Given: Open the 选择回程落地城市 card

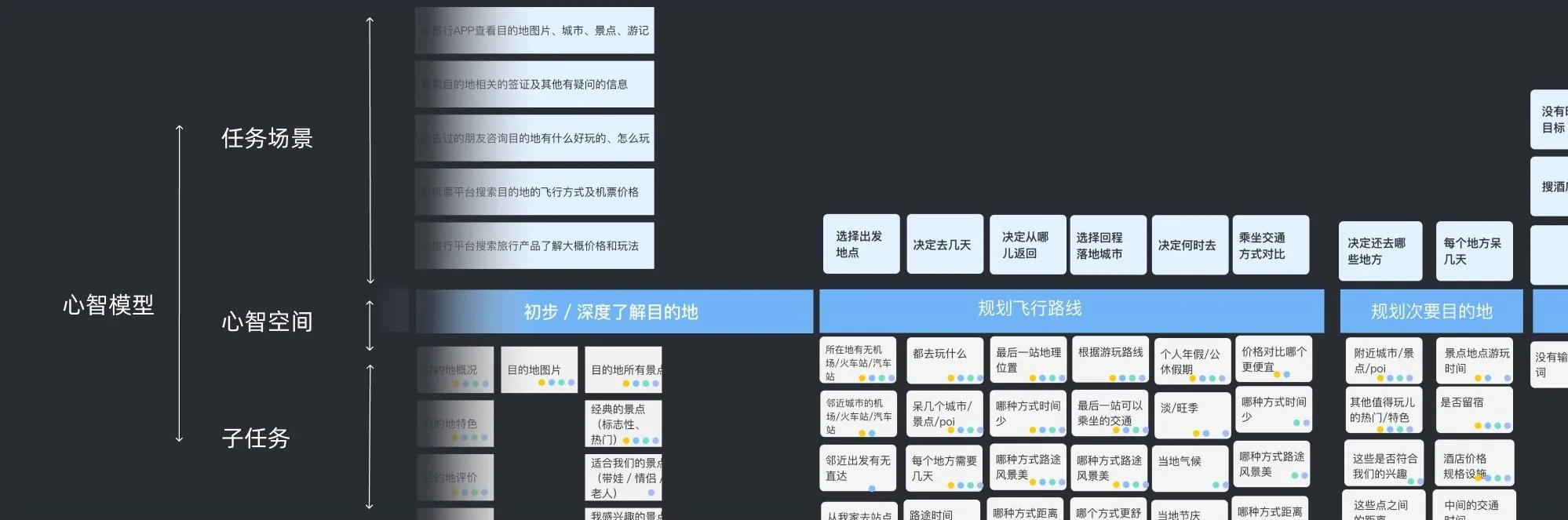Looking at the screenshot, I should click(x=1108, y=245).
